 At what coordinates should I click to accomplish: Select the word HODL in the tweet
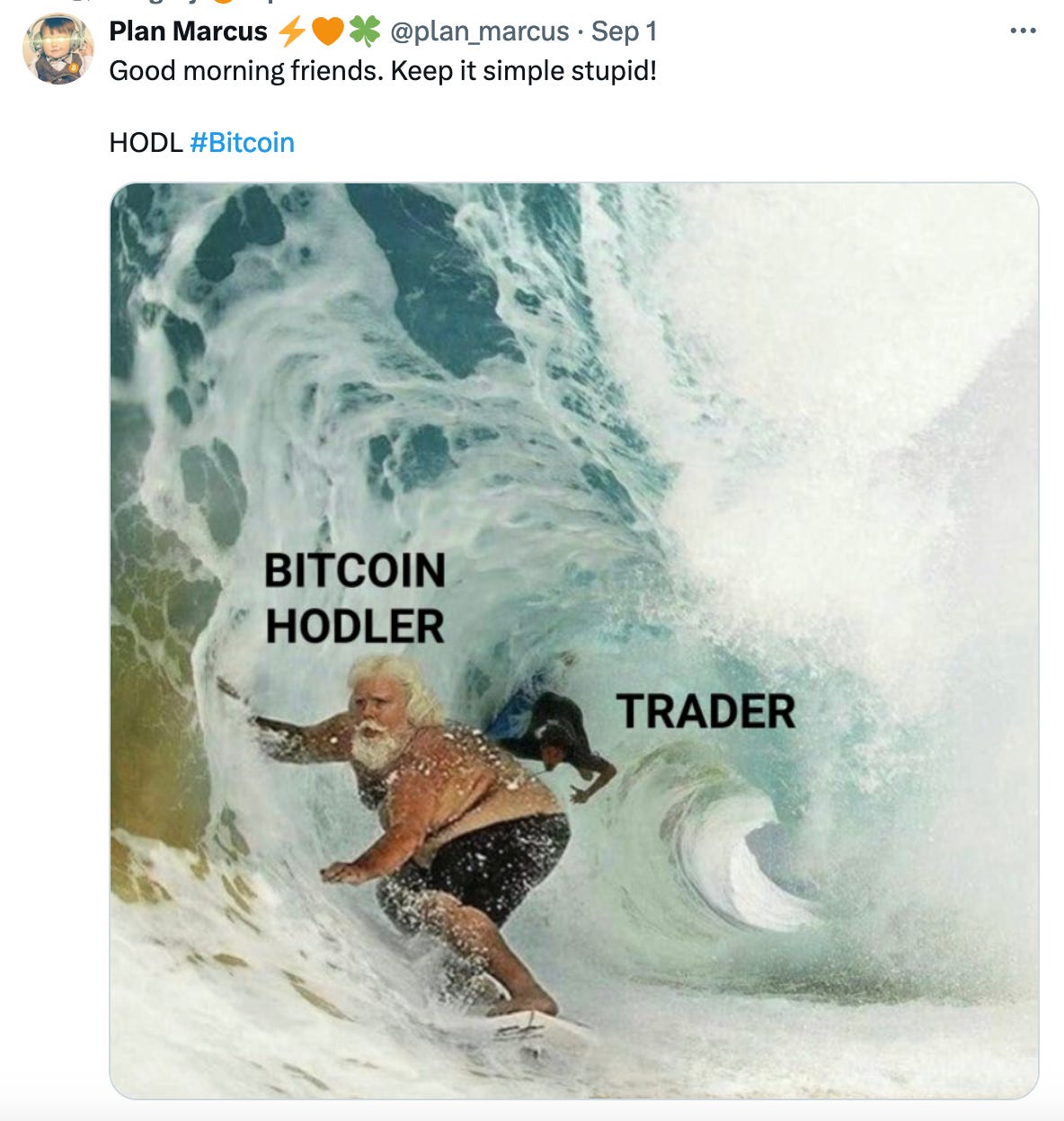pyautogui.click(x=146, y=142)
